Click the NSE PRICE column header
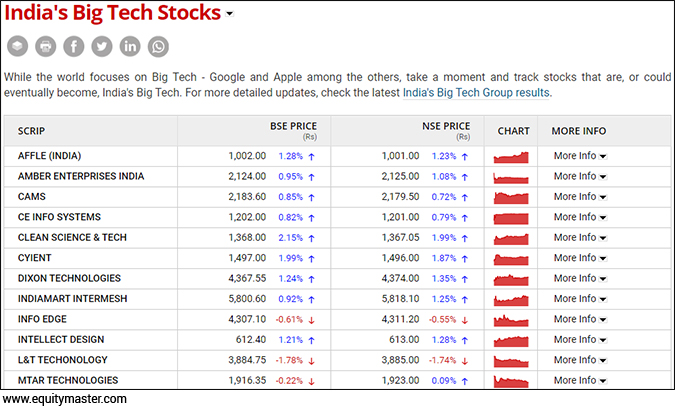675x408 pixels. [x=446, y=127]
